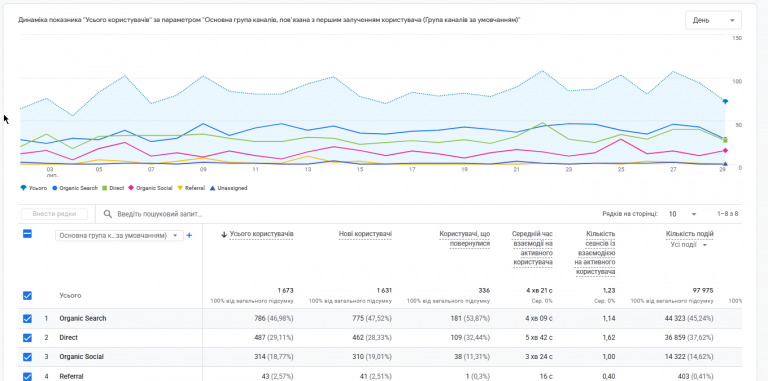This screenshot has width=768, height=381.
Task: Click the chart endpoint marker for Усього line
Action: tap(725, 101)
